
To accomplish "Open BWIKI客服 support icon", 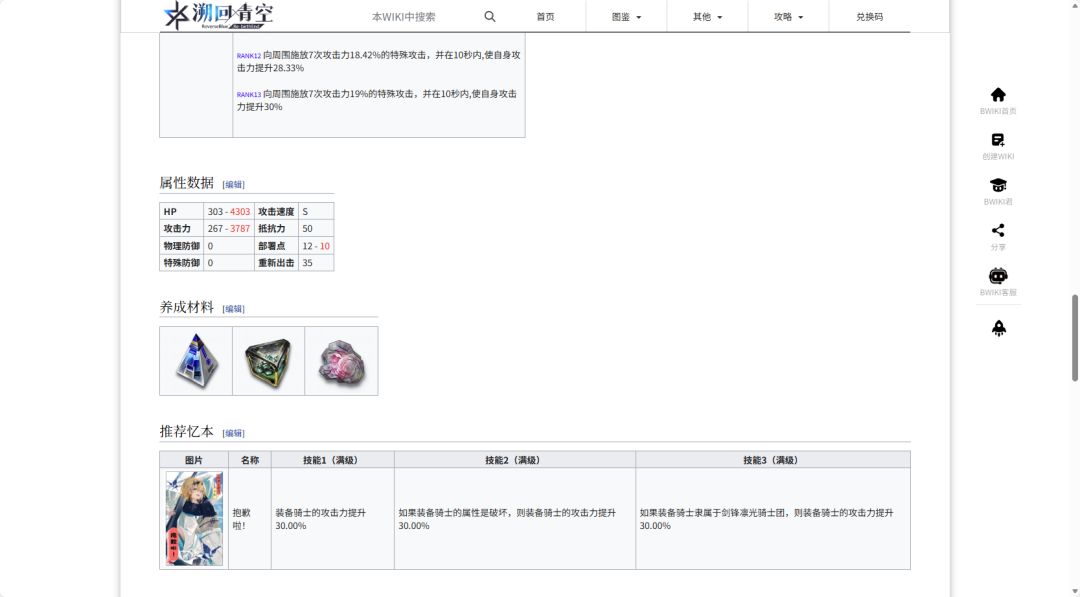I will [x=998, y=276].
